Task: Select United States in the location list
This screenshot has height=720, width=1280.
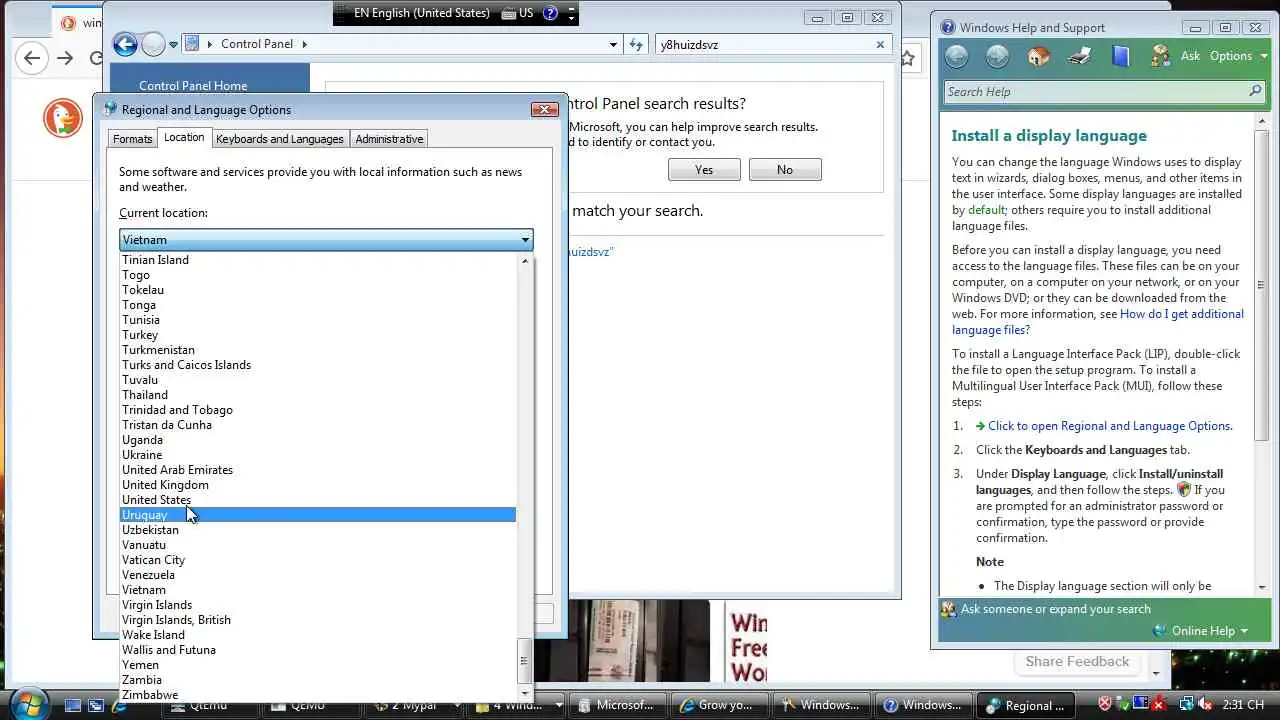Action: [318, 500]
